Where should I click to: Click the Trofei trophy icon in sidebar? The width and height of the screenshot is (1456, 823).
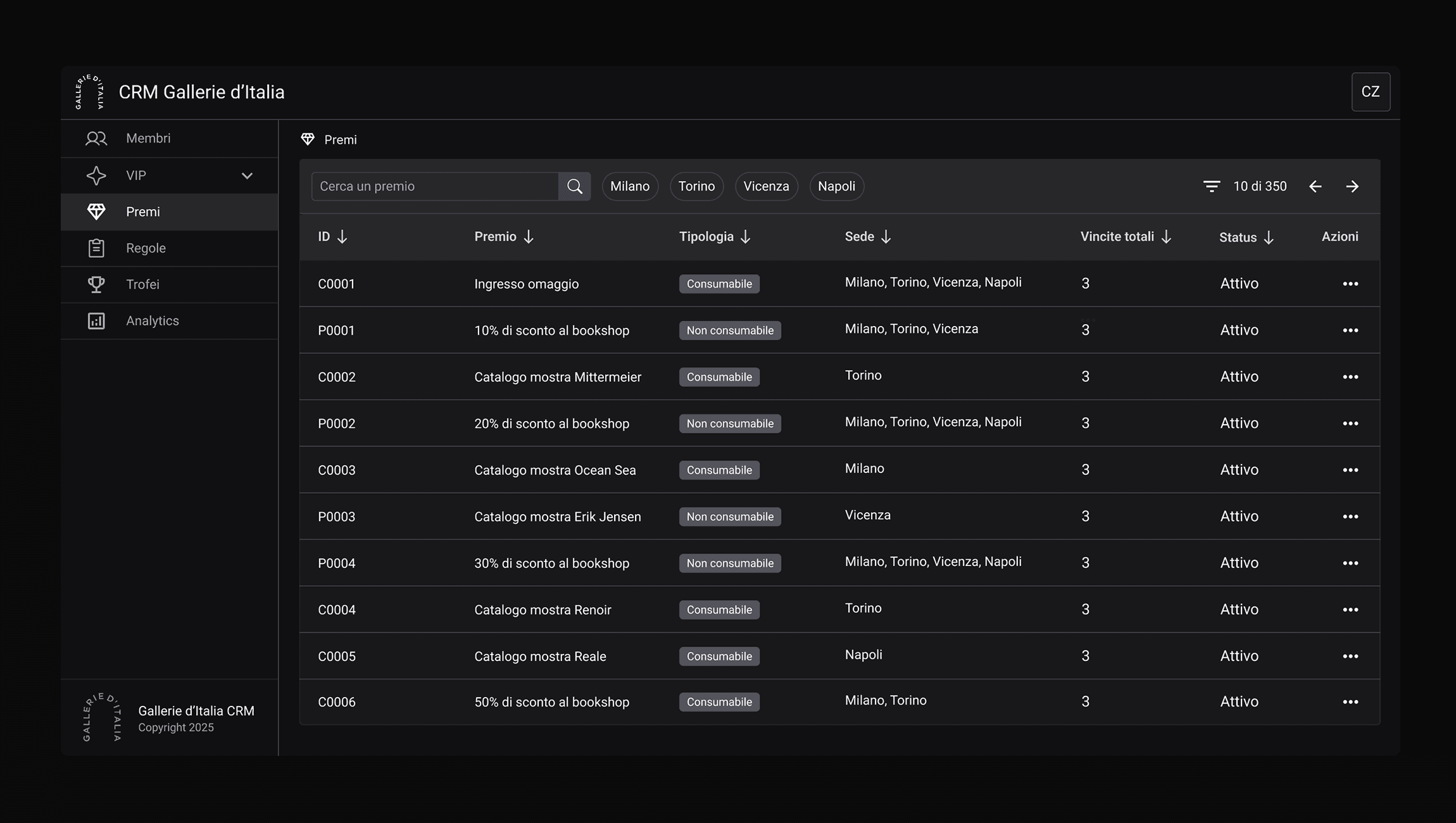point(96,284)
